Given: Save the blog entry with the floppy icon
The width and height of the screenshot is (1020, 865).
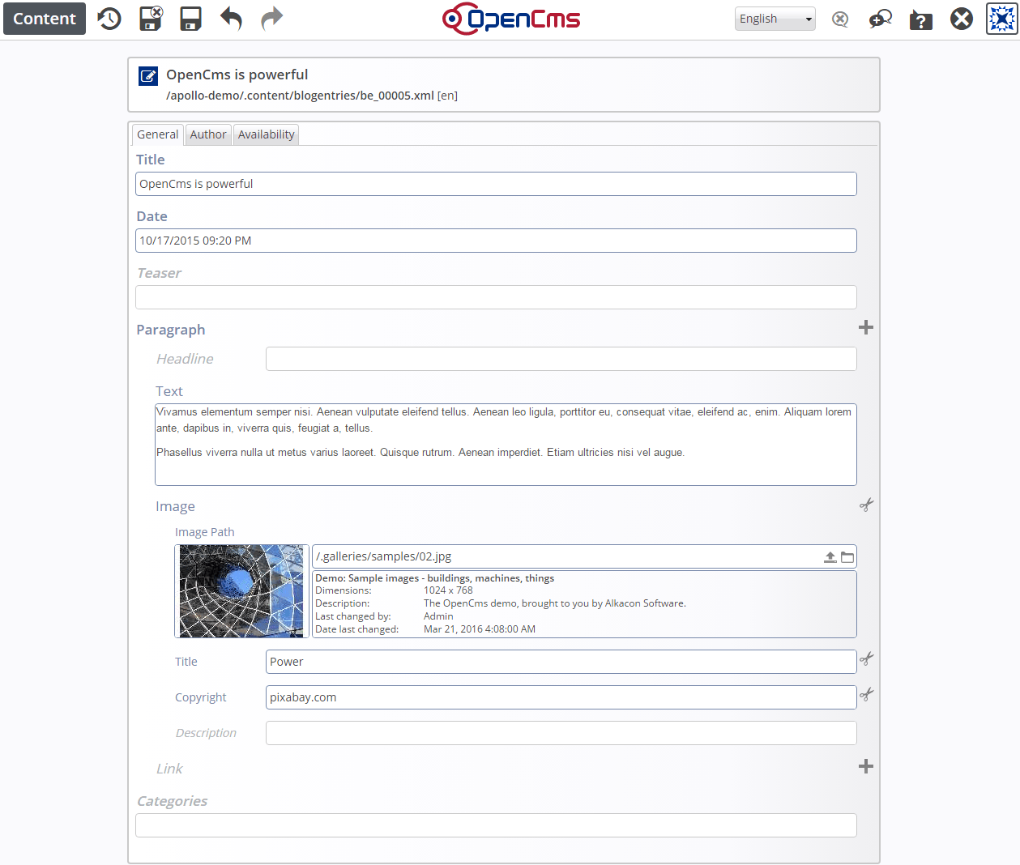Looking at the screenshot, I should click(x=190, y=18).
